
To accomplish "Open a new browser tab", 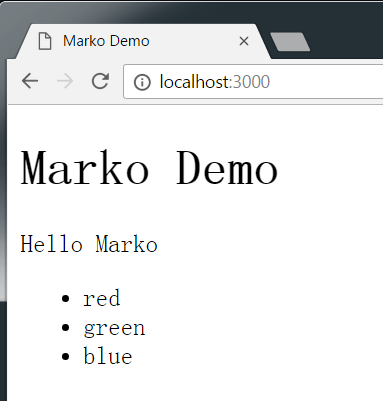I will [290, 42].
